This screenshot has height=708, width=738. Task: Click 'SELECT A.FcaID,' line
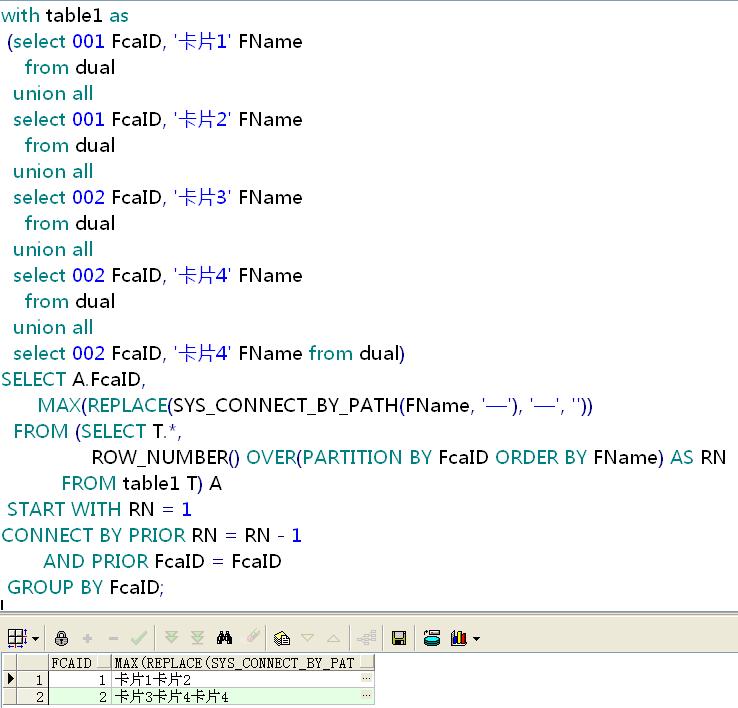73,379
